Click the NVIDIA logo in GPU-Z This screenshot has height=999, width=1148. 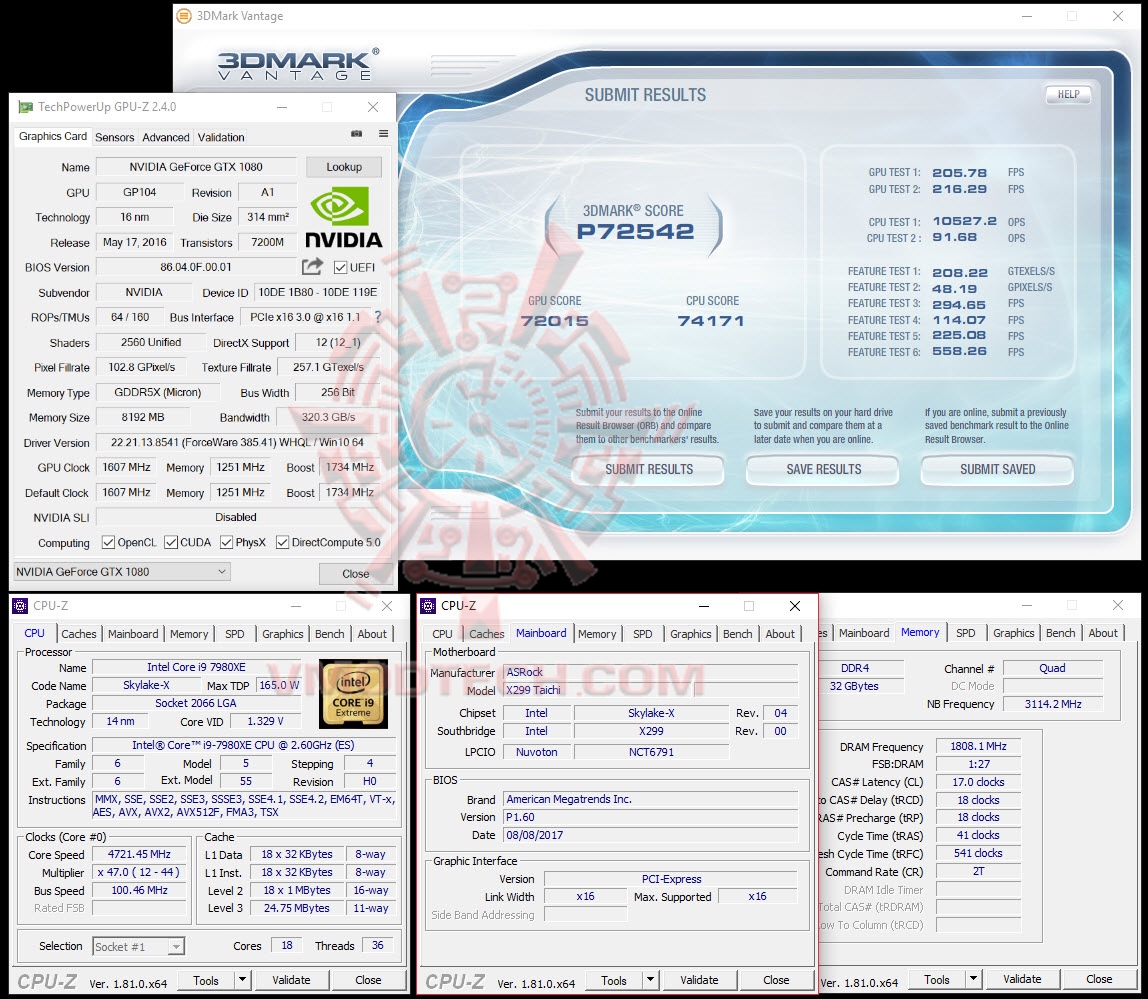[343, 218]
